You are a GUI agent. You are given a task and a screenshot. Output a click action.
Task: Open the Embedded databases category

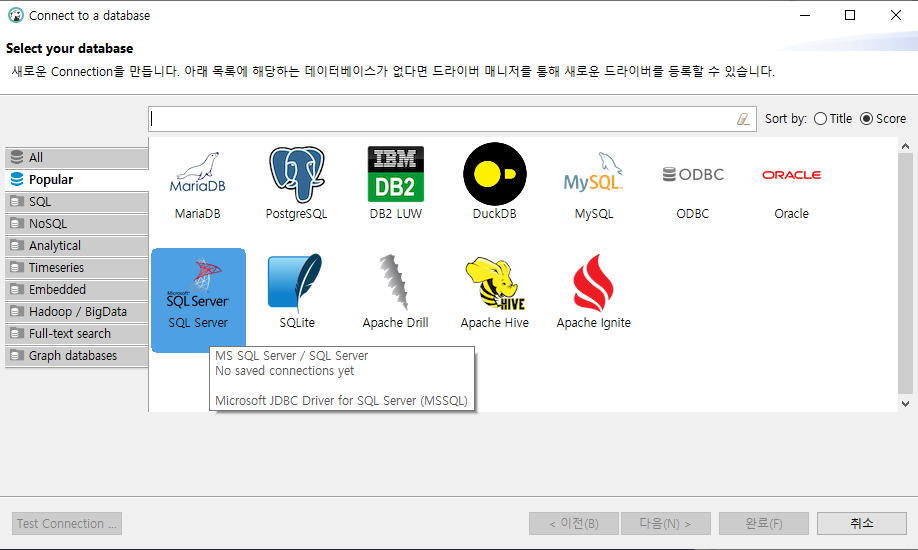point(77,289)
